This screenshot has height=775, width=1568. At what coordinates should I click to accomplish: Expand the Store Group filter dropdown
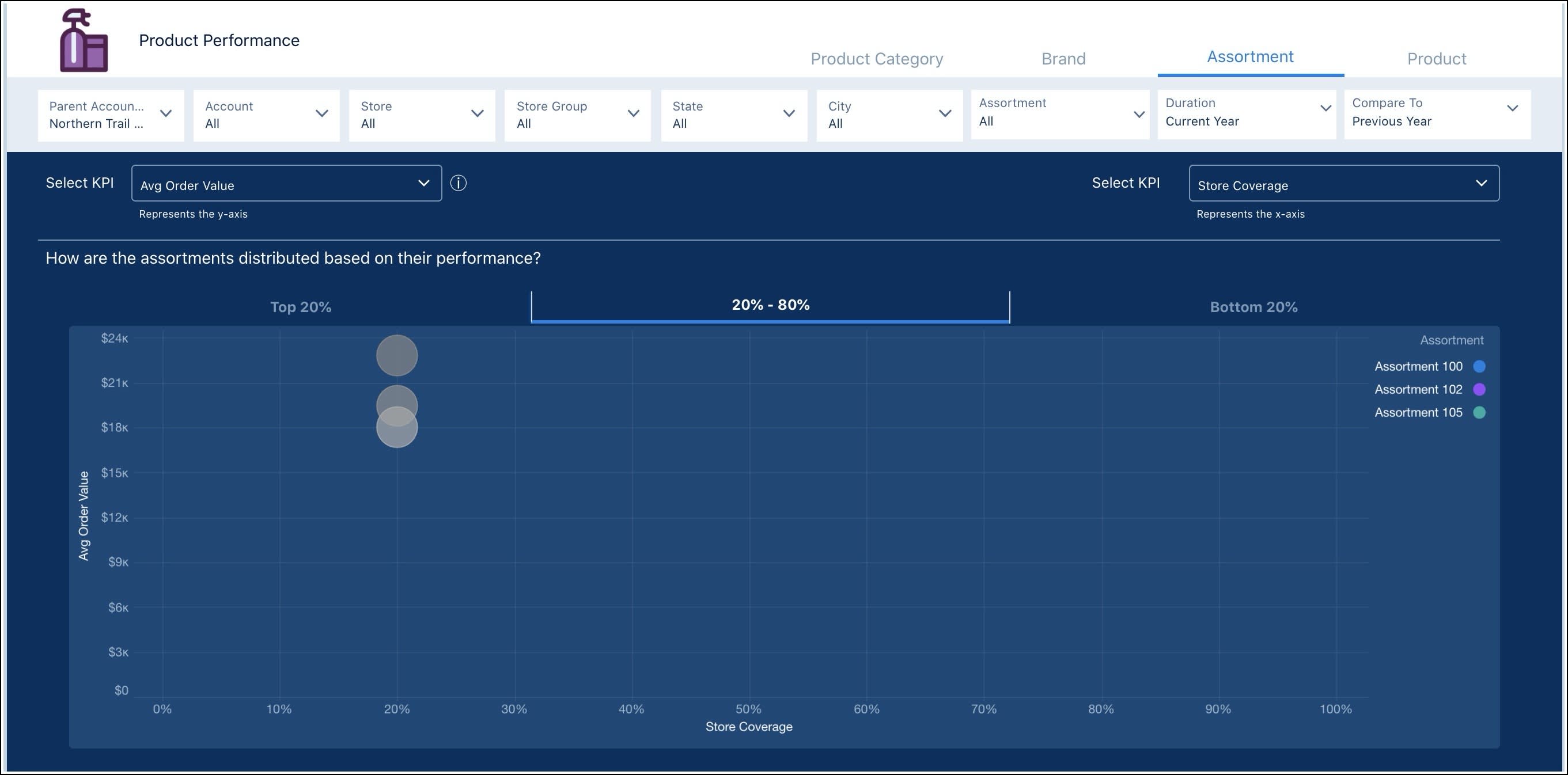[633, 113]
